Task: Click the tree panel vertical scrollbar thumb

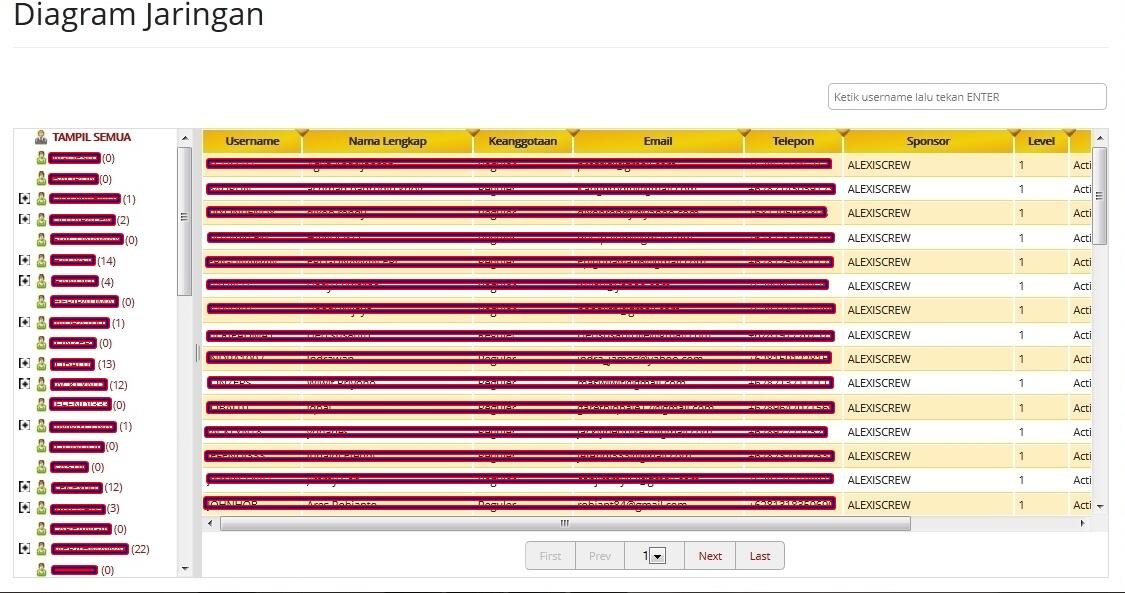Action: click(185, 221)
